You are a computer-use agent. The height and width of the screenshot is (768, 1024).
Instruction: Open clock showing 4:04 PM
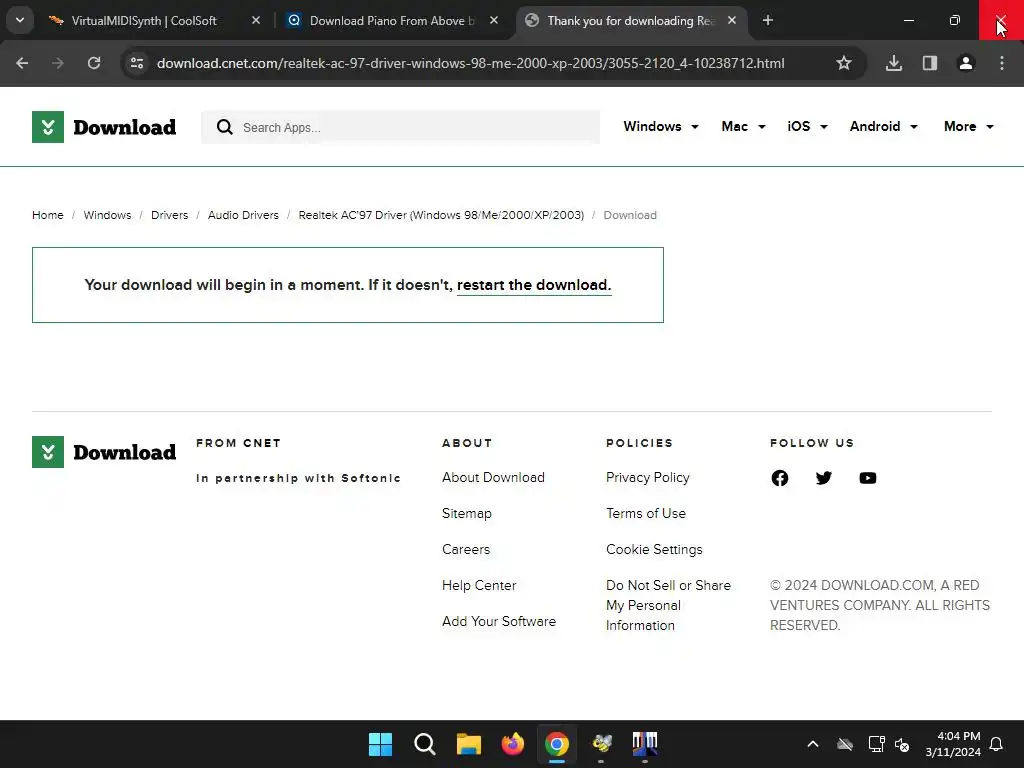click(953, 744)
